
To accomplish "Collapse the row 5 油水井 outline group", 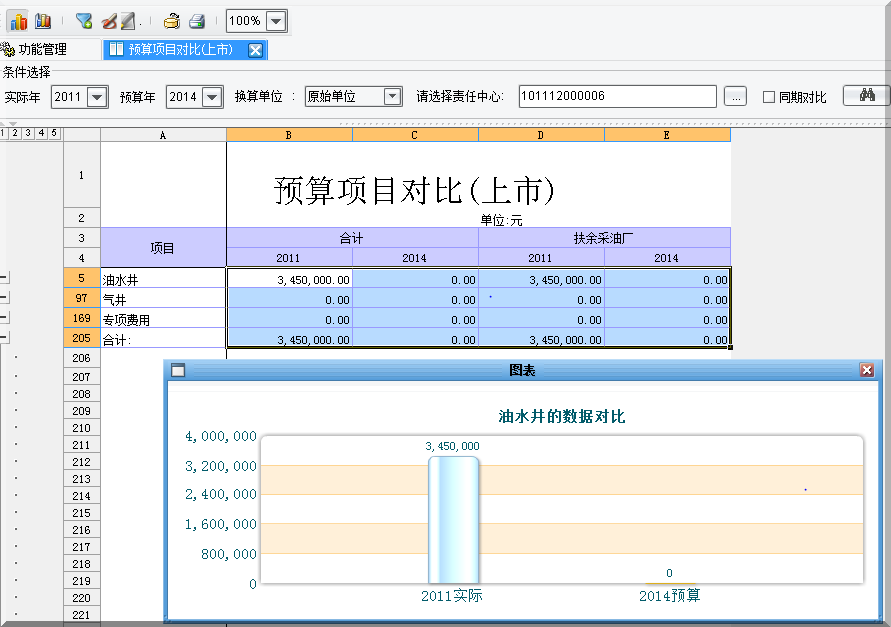I will point(5,278).
